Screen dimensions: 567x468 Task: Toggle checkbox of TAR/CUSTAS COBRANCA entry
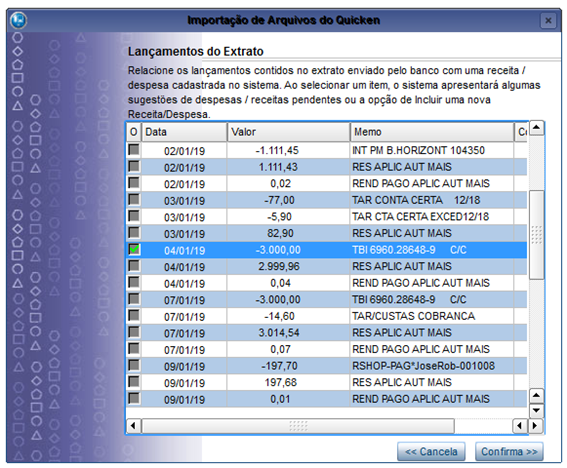(x=134, y=315)
